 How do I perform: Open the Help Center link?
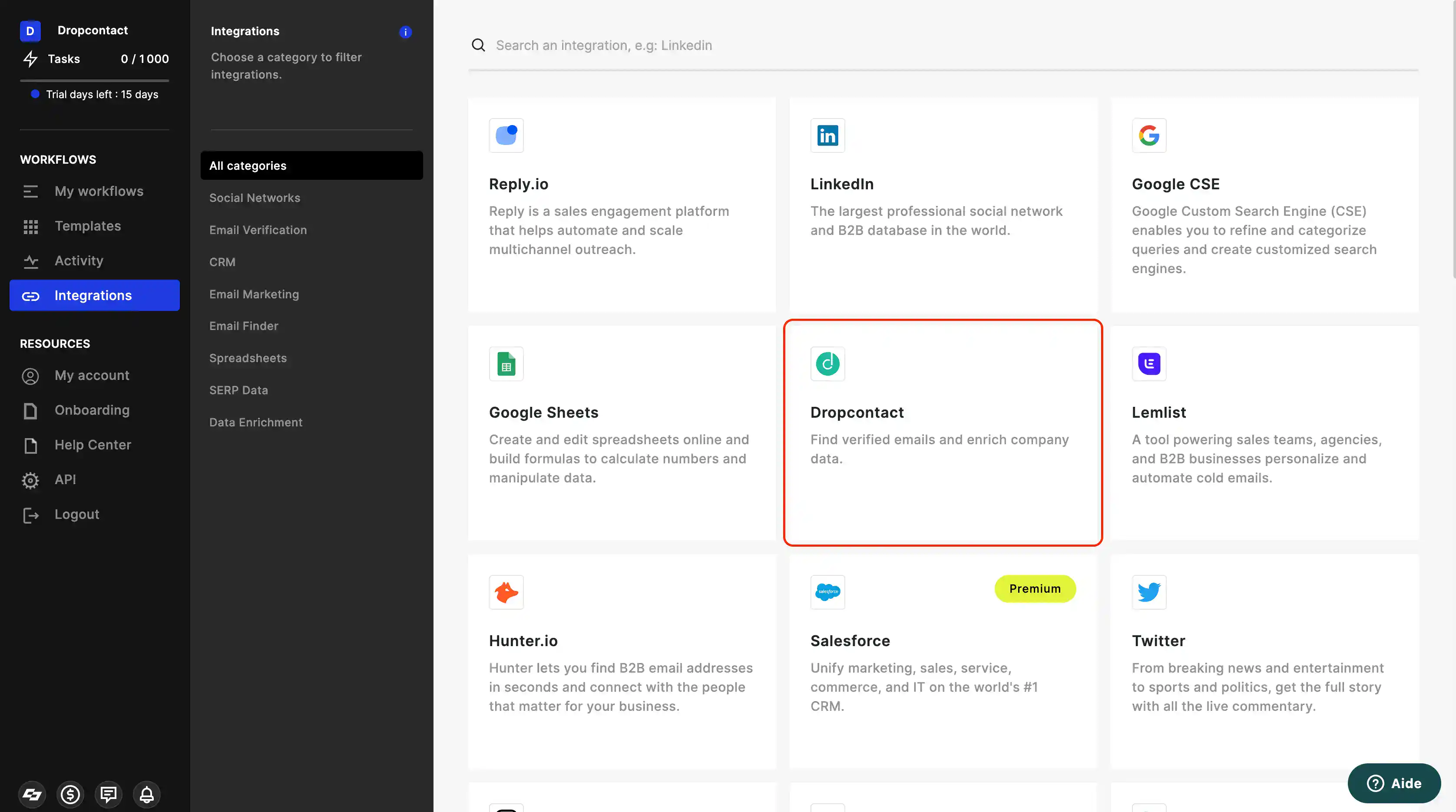click(x=93, y=445)
